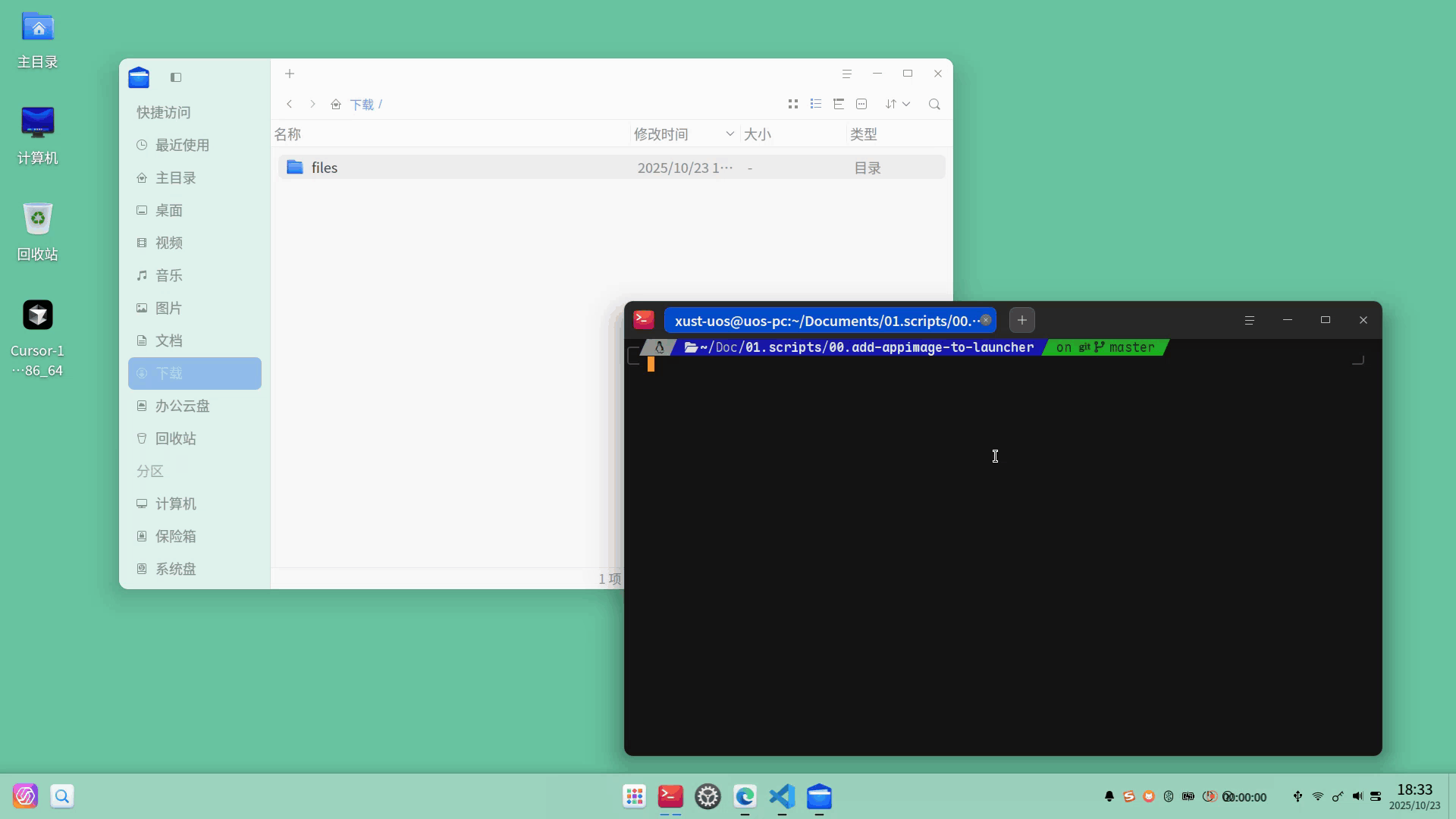Select the files folder row
The image size is (1456, 819).
612,168
